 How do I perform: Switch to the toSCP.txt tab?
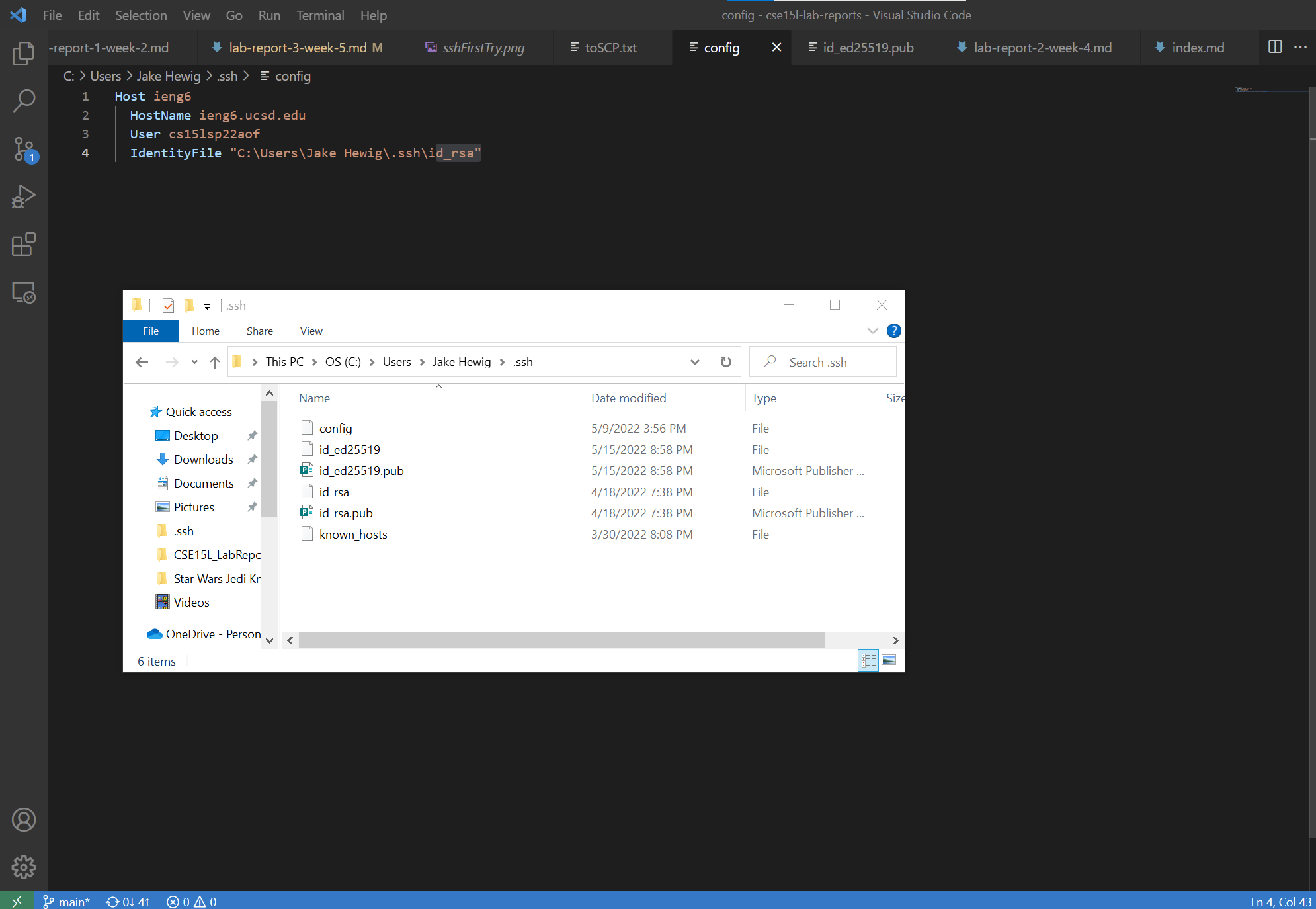(x=610, y=48)
